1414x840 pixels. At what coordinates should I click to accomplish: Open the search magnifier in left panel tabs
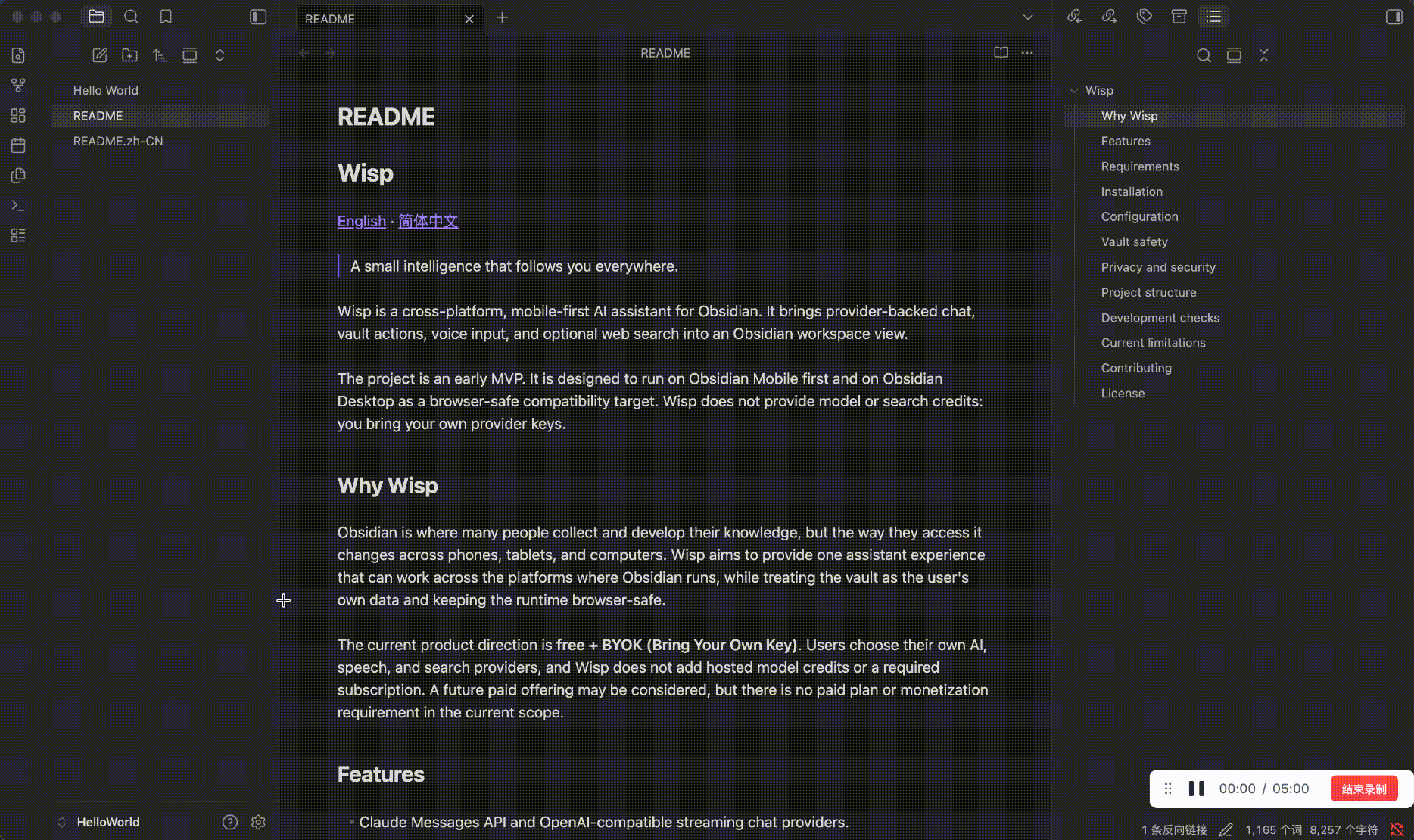[x=131, y=17]
